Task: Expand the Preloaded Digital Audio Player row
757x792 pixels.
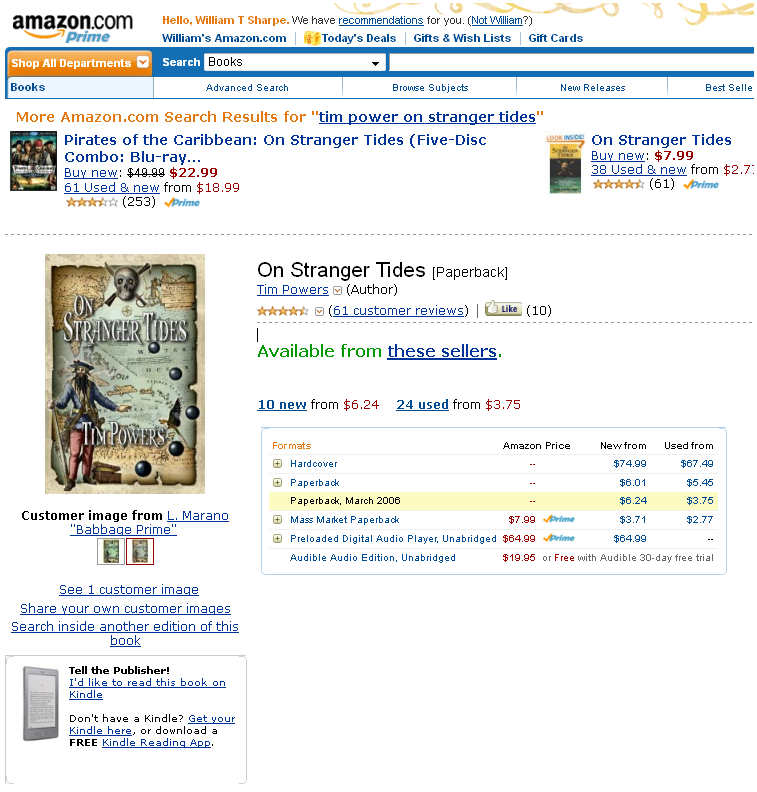Action: click(277, 538)
